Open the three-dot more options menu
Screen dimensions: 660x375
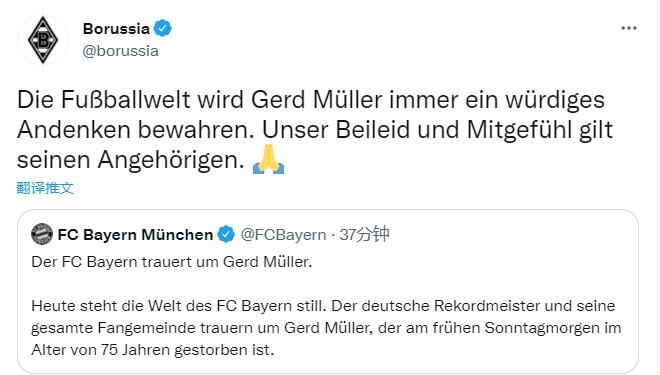click(x=628, y=28)
